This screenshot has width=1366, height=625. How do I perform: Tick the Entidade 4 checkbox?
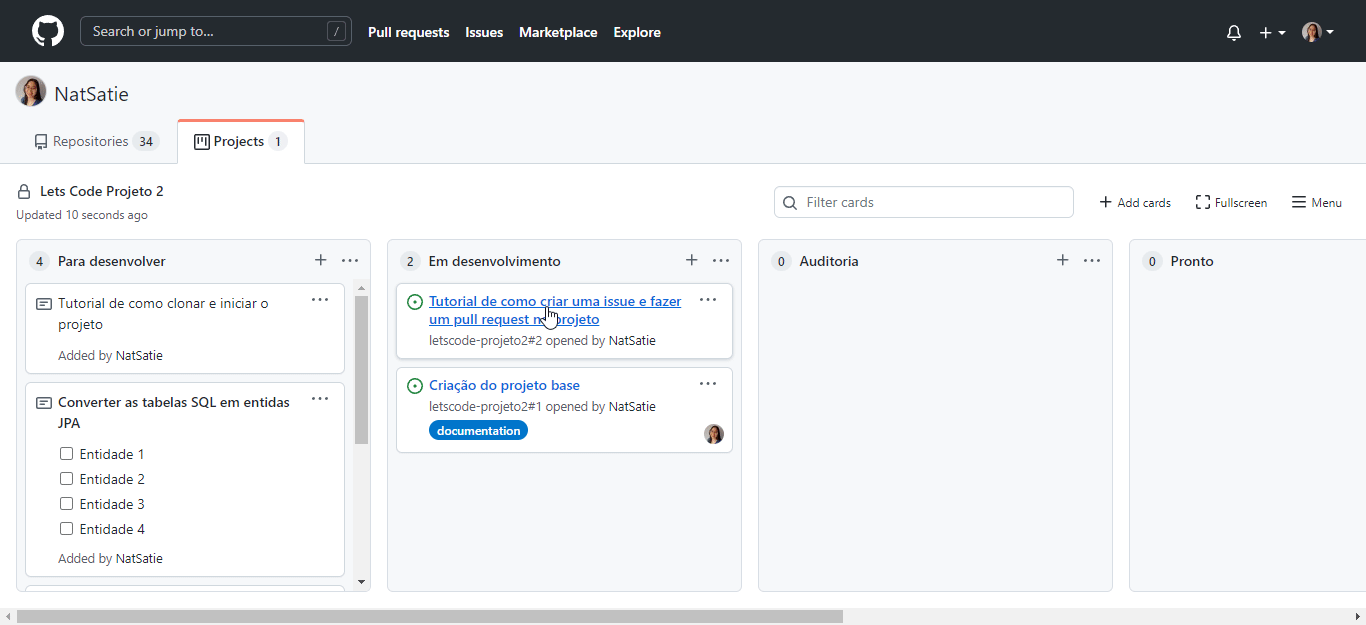click(67, 528)
